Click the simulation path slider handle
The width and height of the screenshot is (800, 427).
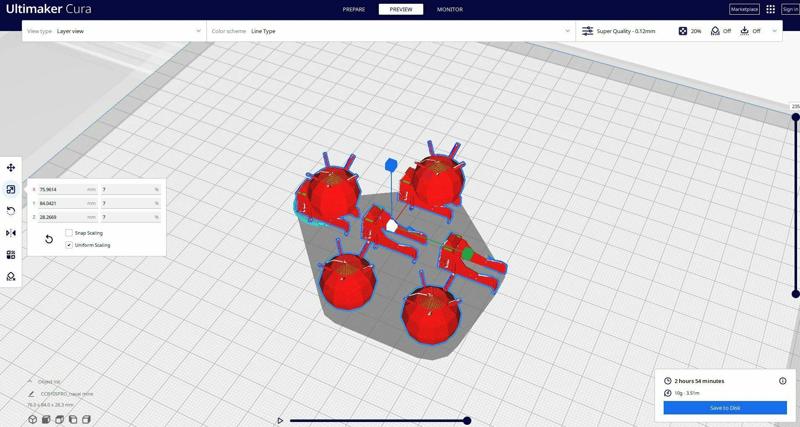pyautogui.click(x=467, y=421)
